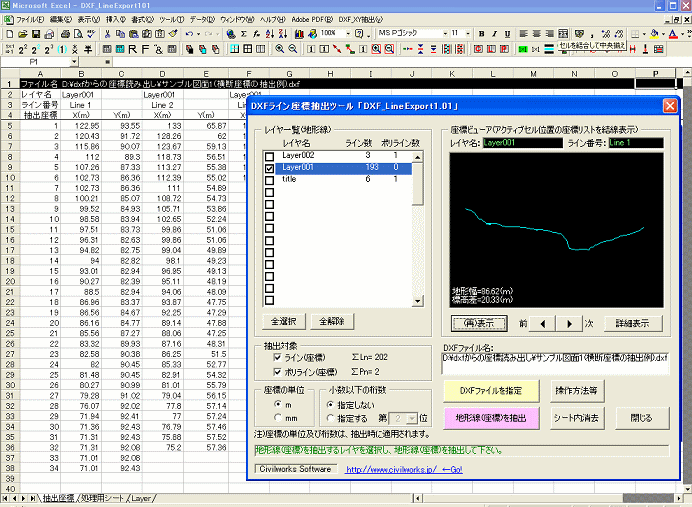This screenshot has height=507, width=692.
Task: Select 指定しない decimal option
Action: [x=330, y=404]
